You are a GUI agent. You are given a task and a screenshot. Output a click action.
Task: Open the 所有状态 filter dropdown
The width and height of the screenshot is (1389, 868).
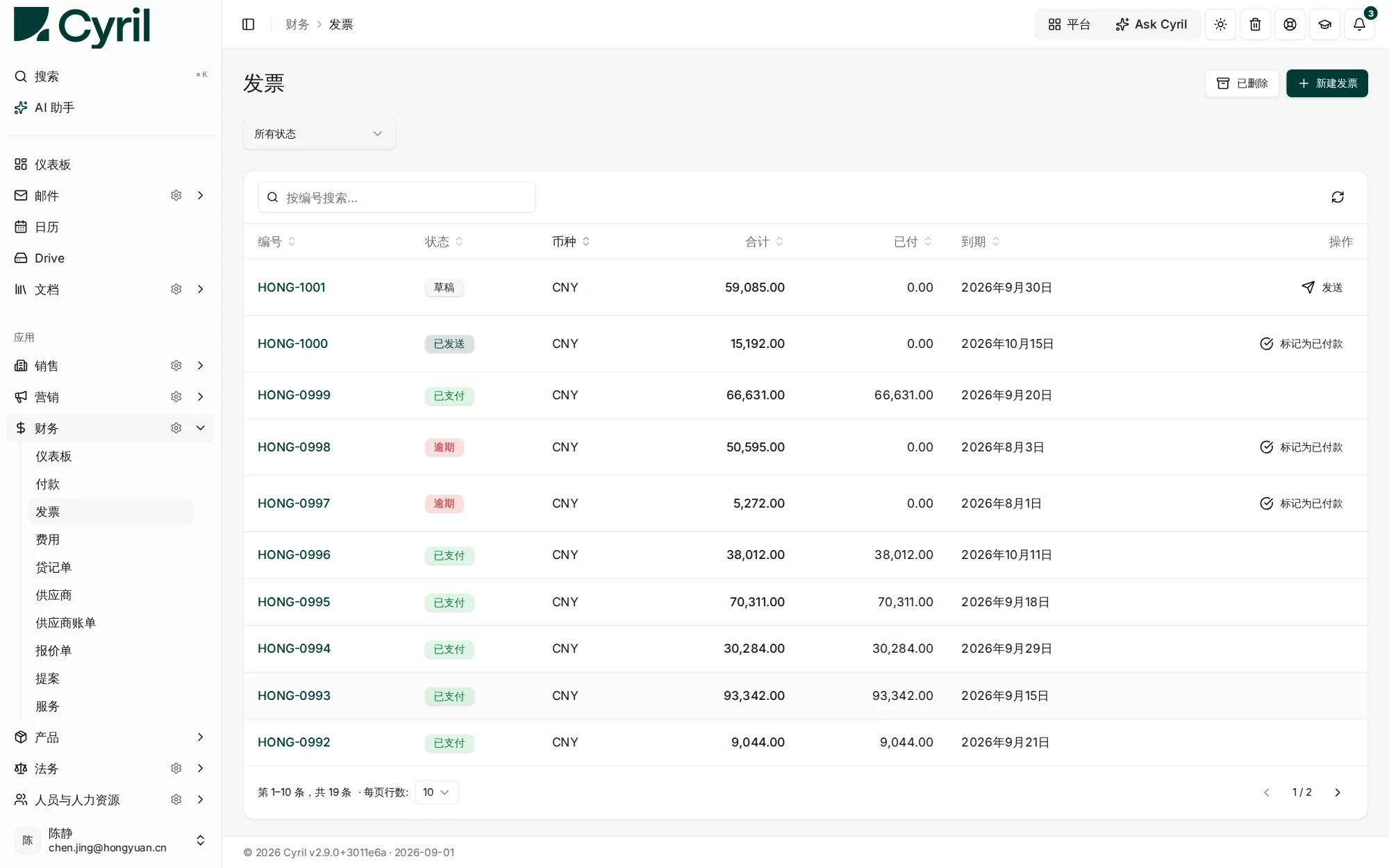(x=319, y=134)
